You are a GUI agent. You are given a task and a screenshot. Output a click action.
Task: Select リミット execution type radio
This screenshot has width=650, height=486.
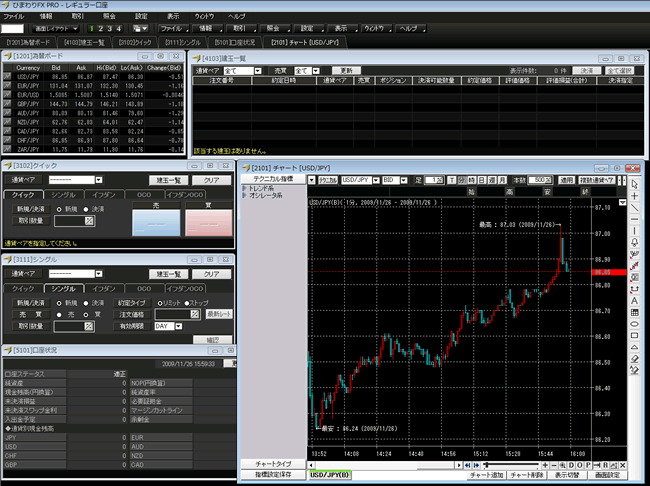point(160,303)
